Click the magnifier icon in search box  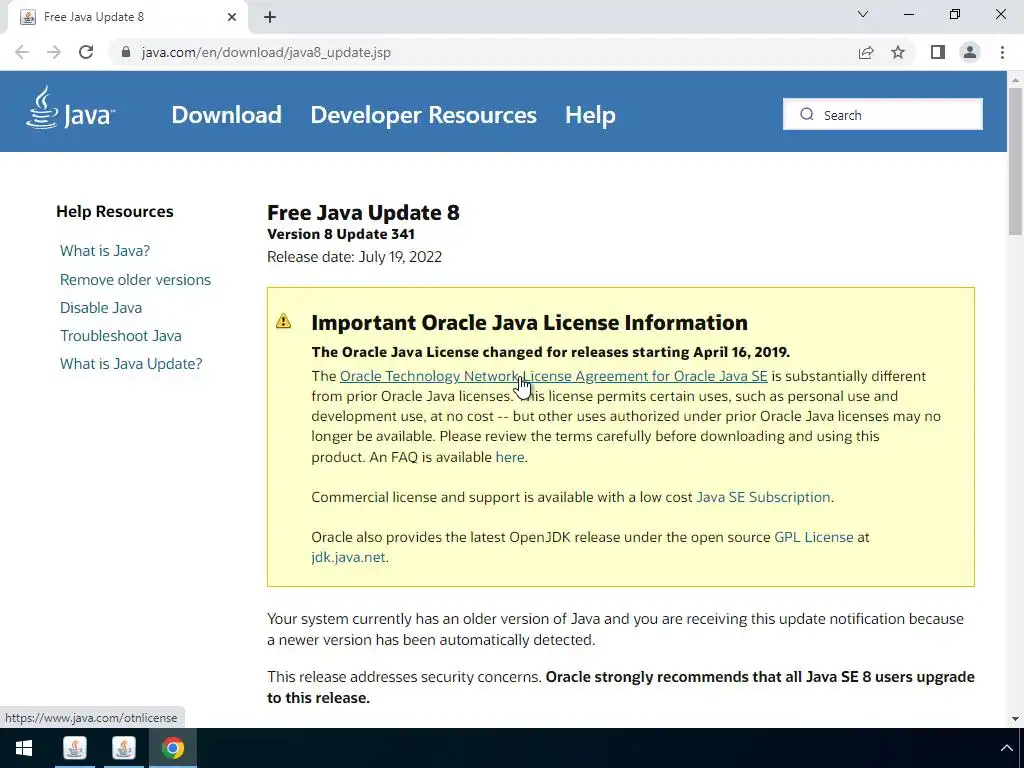[807, 114]
